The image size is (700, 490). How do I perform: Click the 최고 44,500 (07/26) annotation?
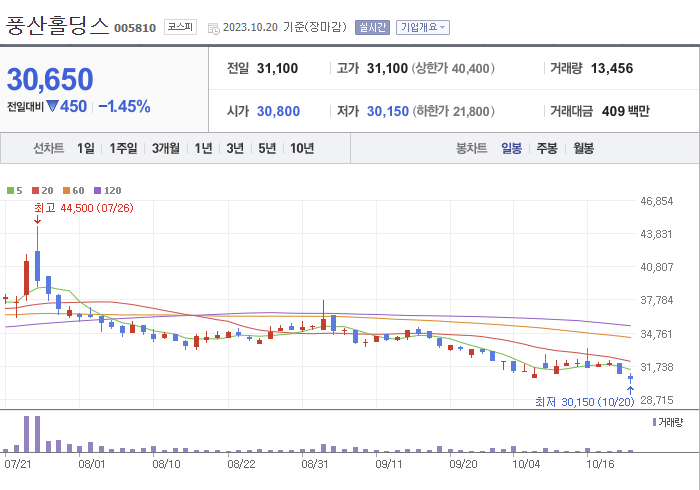84,208
